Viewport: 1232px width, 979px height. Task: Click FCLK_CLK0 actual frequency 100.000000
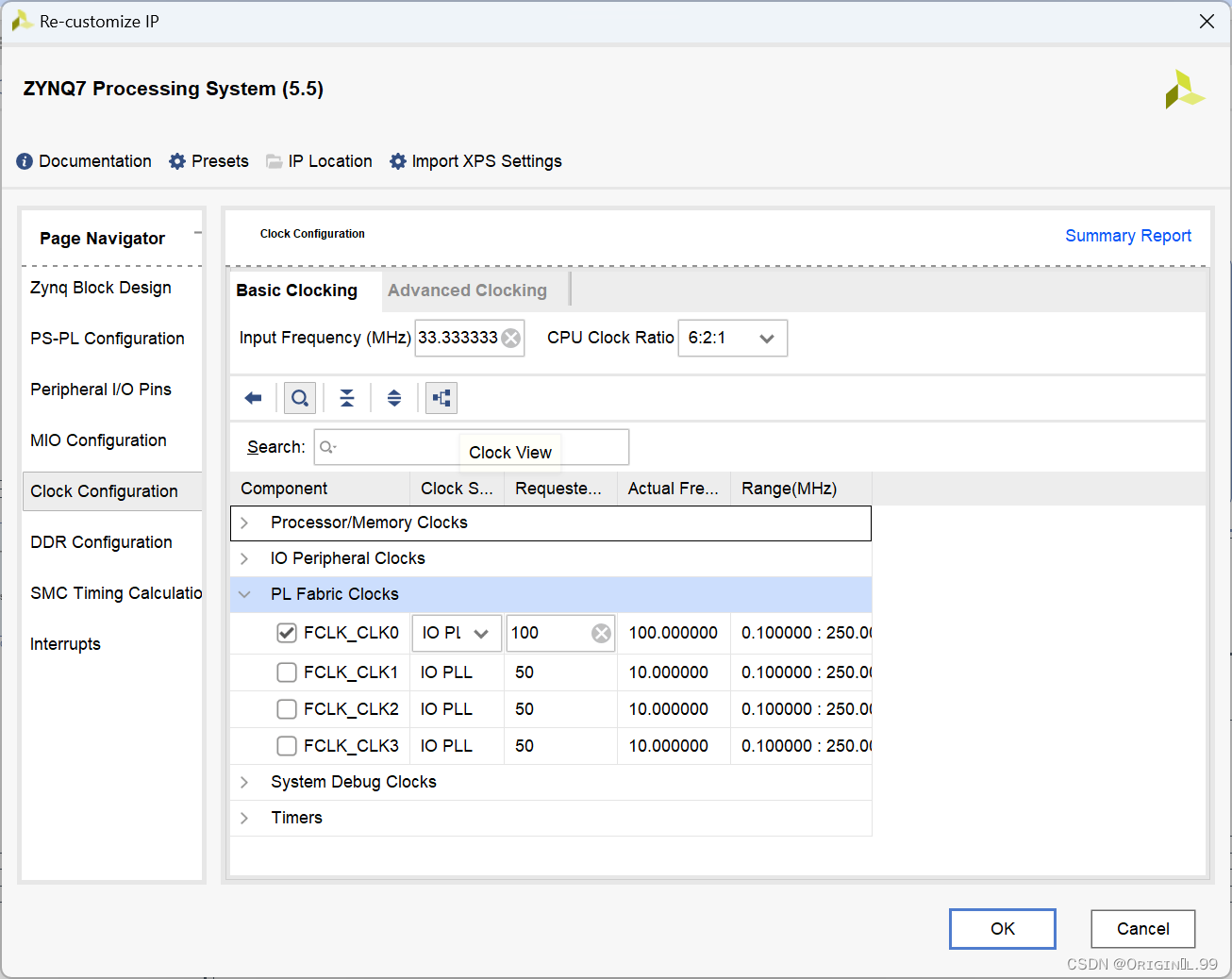pyautogui.click(x=674, y=633)
